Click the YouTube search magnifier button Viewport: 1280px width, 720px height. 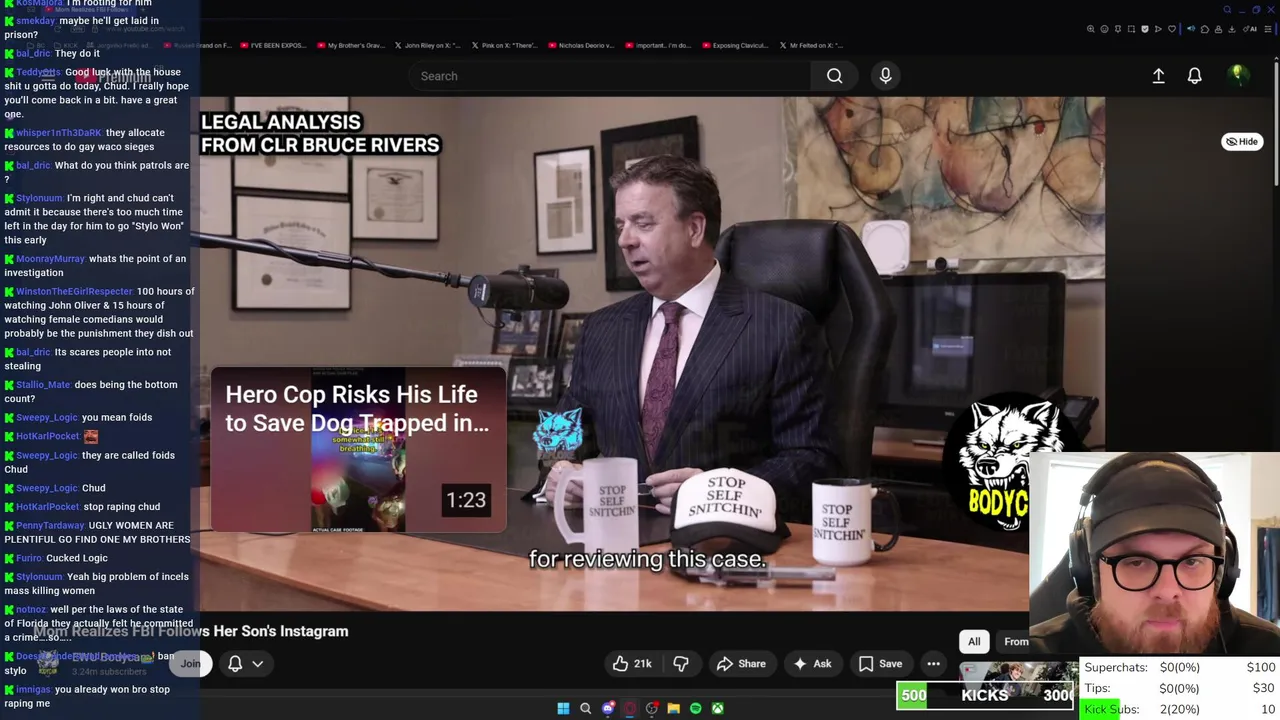click(834, 76)
